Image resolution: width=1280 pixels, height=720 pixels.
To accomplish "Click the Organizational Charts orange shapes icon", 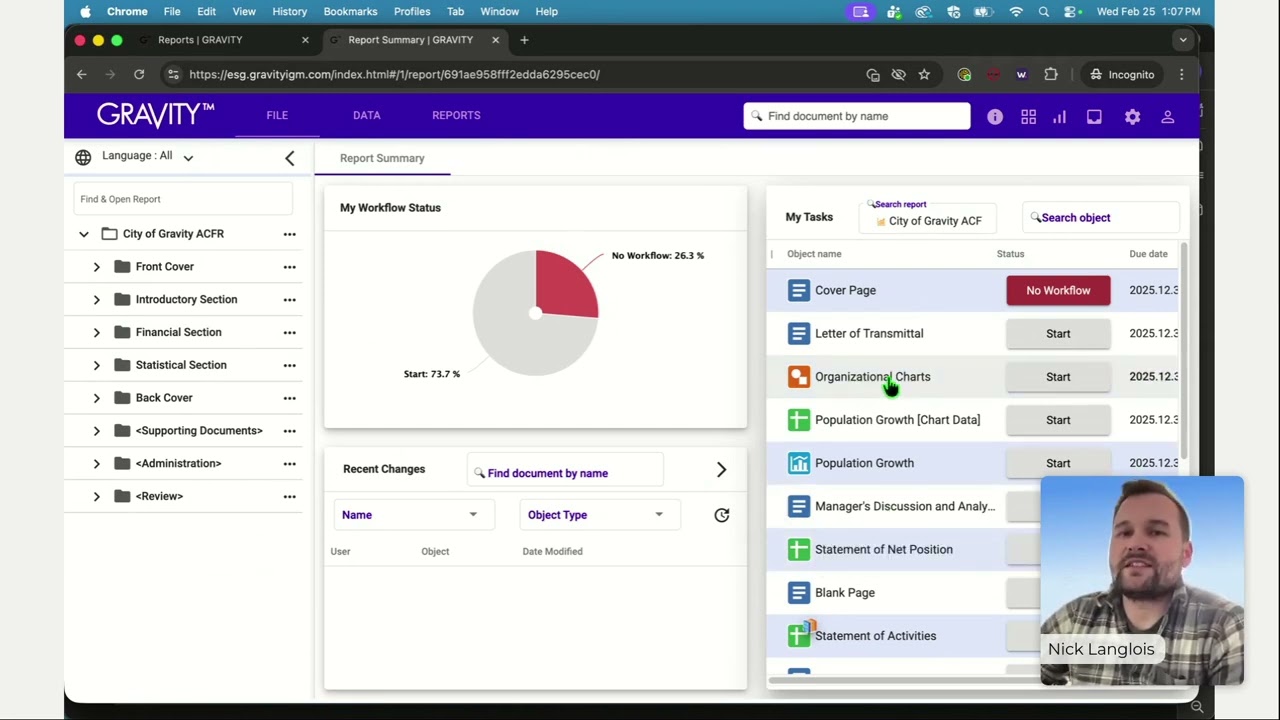I will coord(798,377).
